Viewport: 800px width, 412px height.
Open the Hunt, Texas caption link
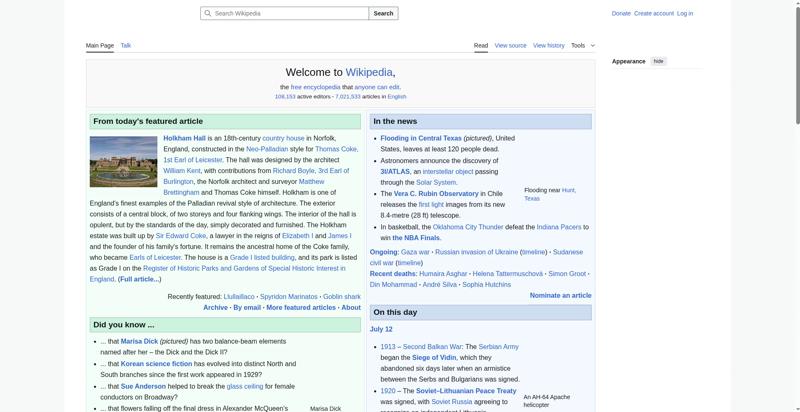550,194
